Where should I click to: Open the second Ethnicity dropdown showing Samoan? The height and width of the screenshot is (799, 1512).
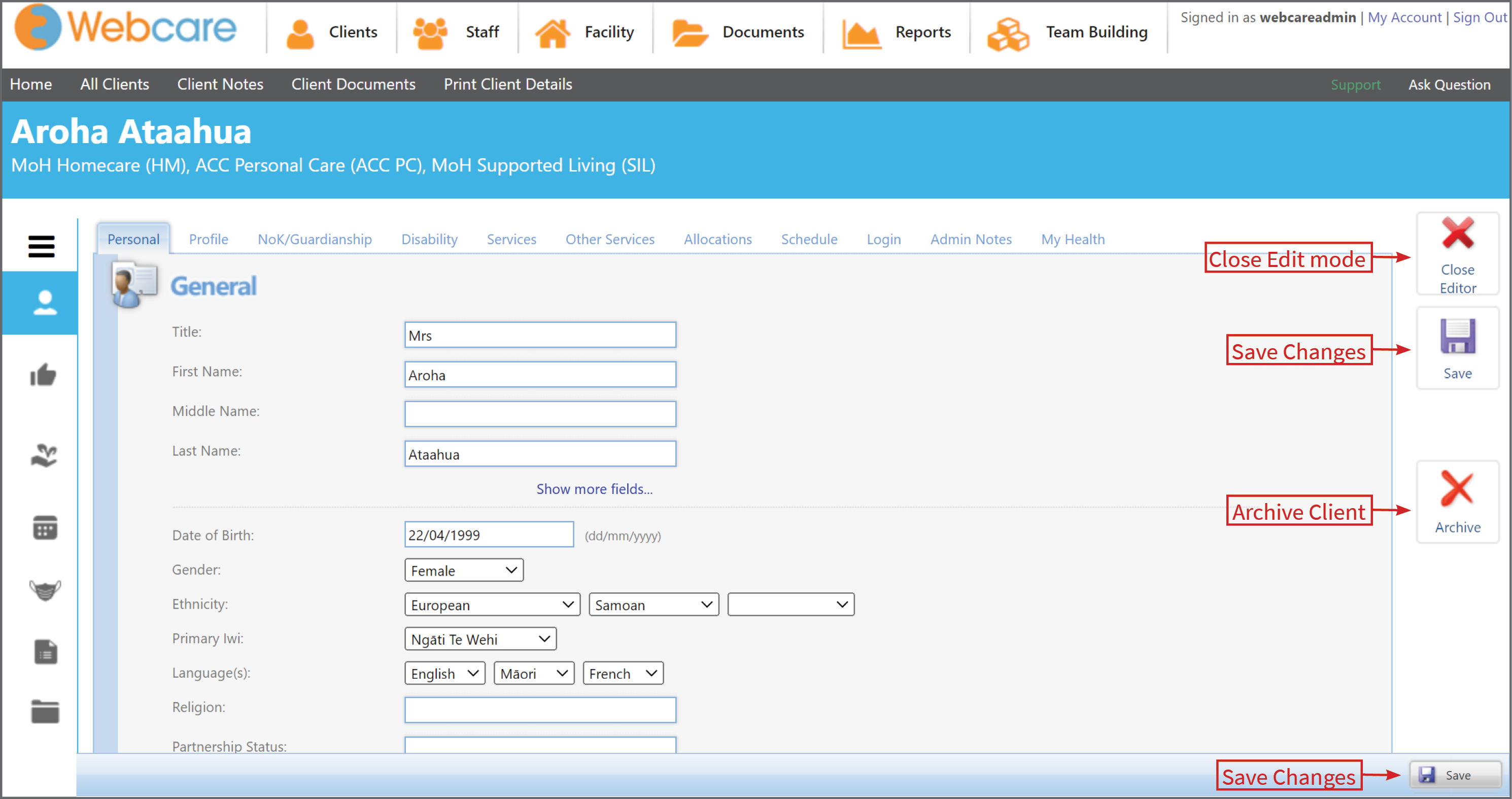(x=654, y=605)
